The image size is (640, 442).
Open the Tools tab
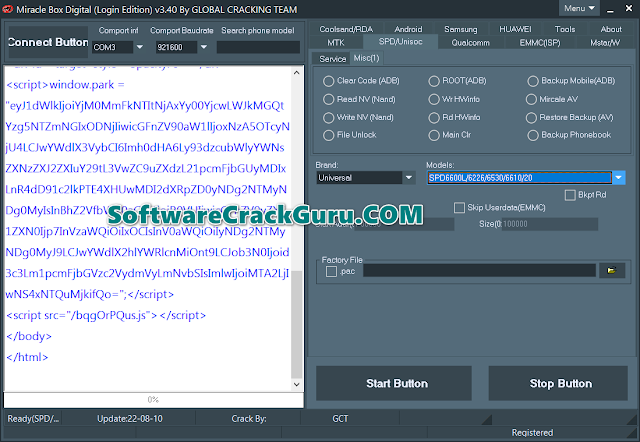tap(565, 29)
